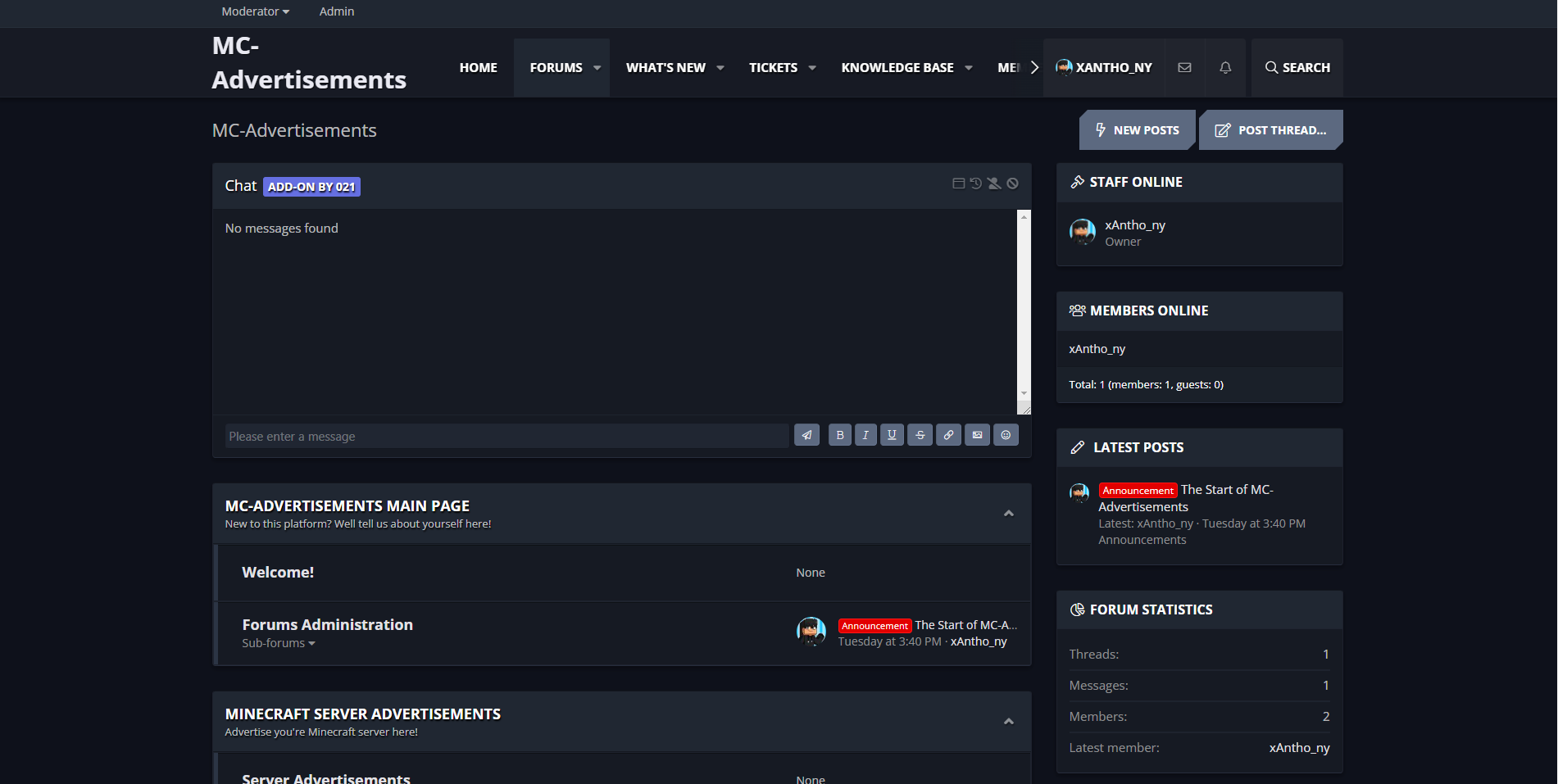This screenshot has width=1558, height=784.
Task: Open the Search box
Action: (x=1297, y=68)
